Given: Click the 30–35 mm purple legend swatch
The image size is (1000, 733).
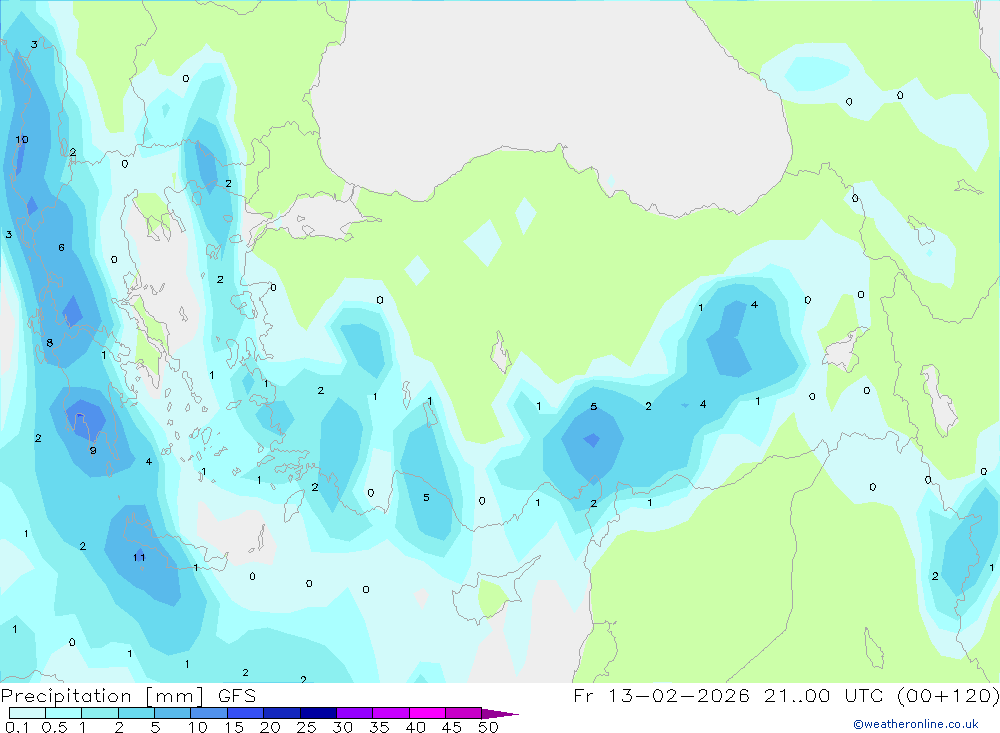Looking at the screenshot, I should click(x=355, y=713).
